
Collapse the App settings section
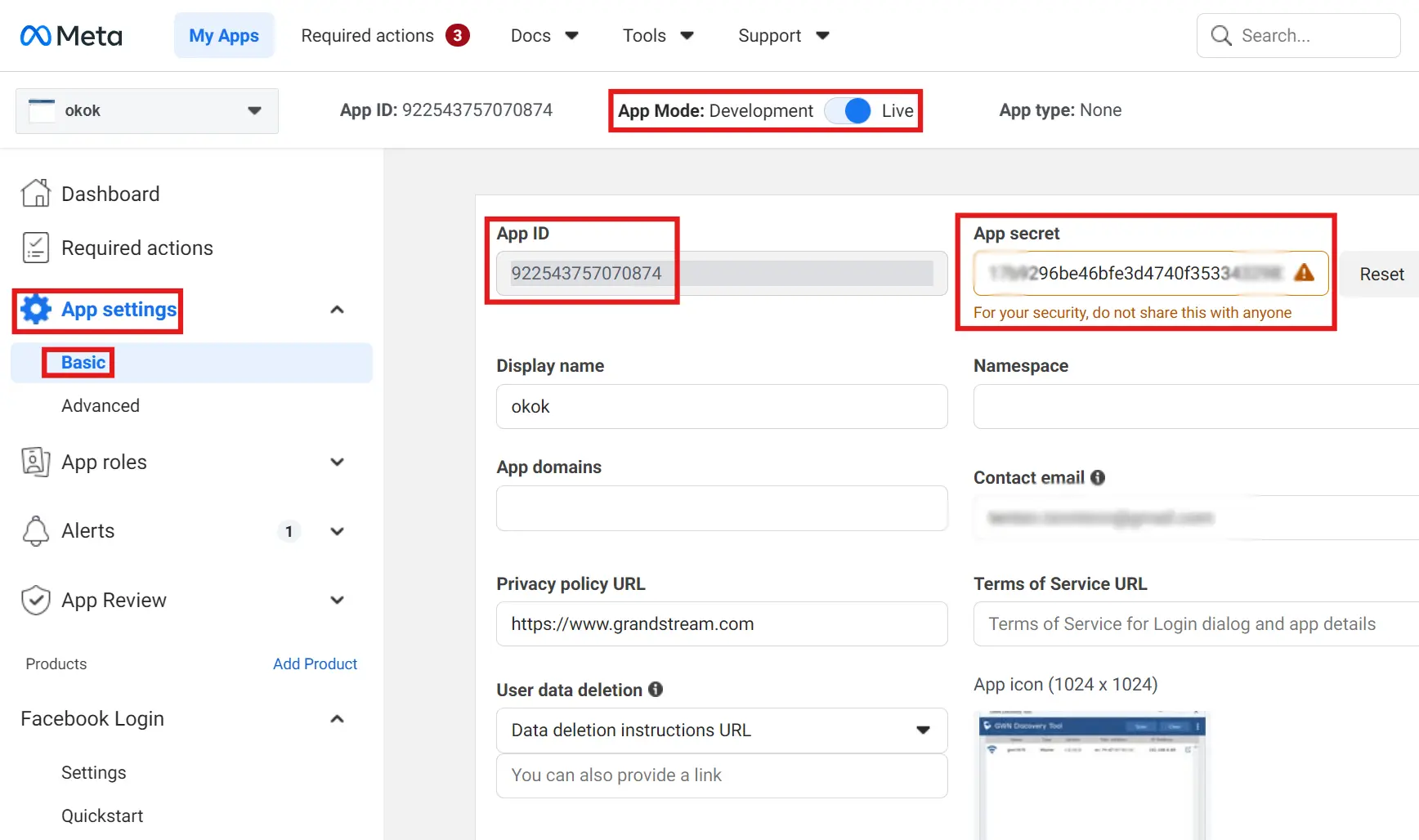pyautogui.click(x=337, y=310)
